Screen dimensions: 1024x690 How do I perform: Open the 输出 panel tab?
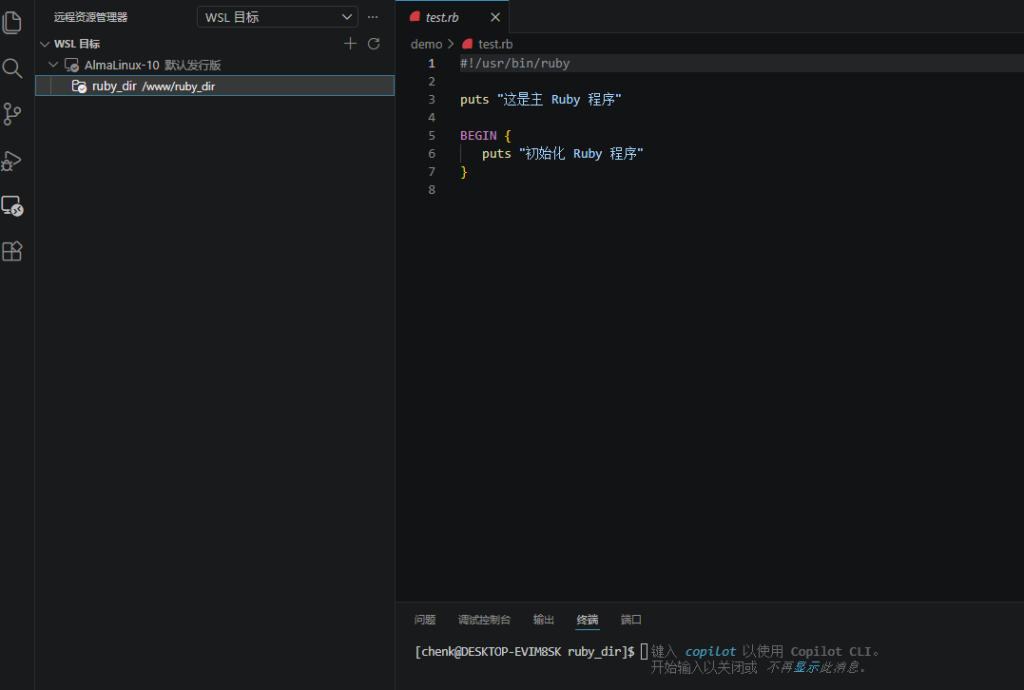pos(543,619)
